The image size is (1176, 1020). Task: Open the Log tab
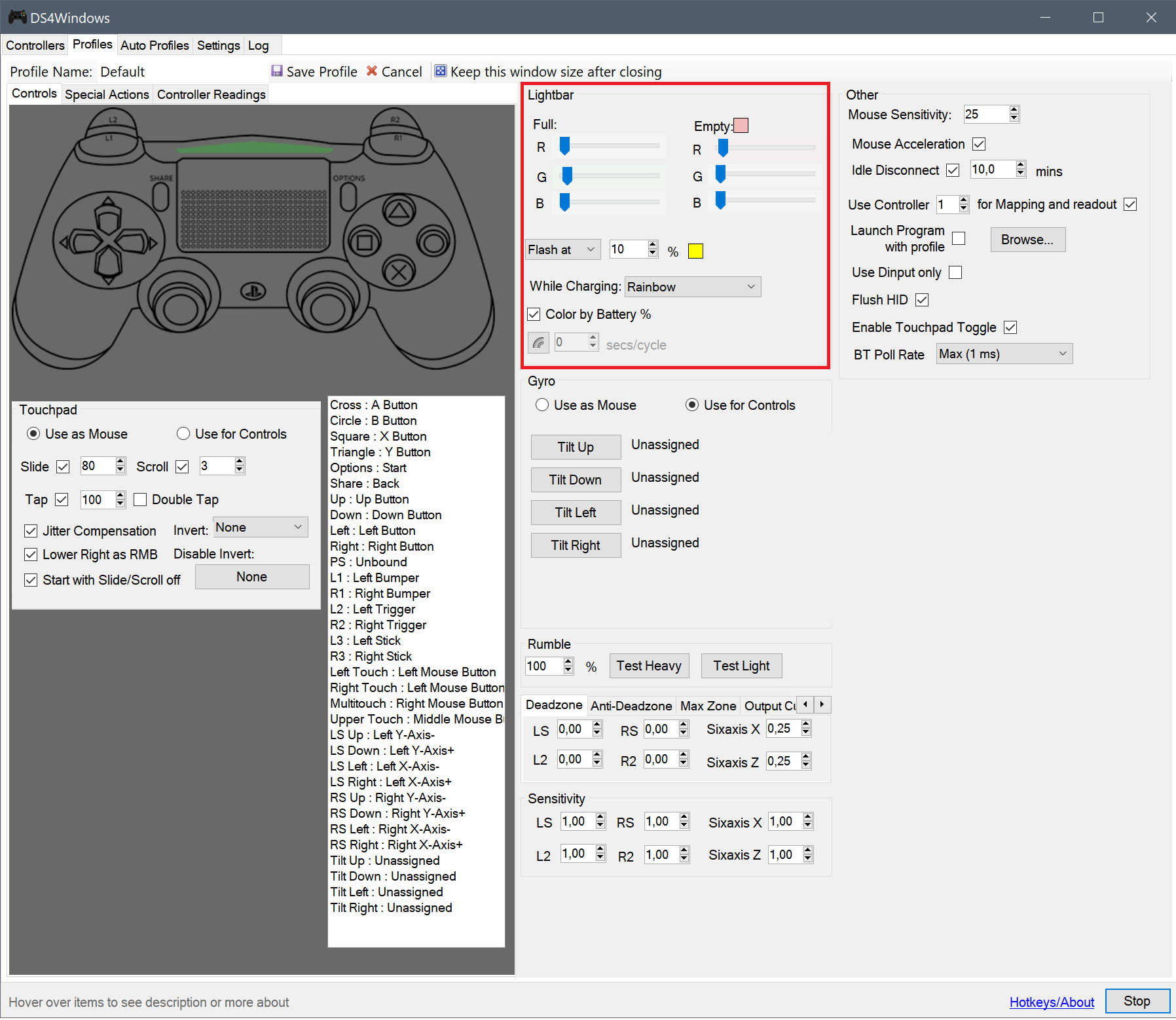coord(258,45)
